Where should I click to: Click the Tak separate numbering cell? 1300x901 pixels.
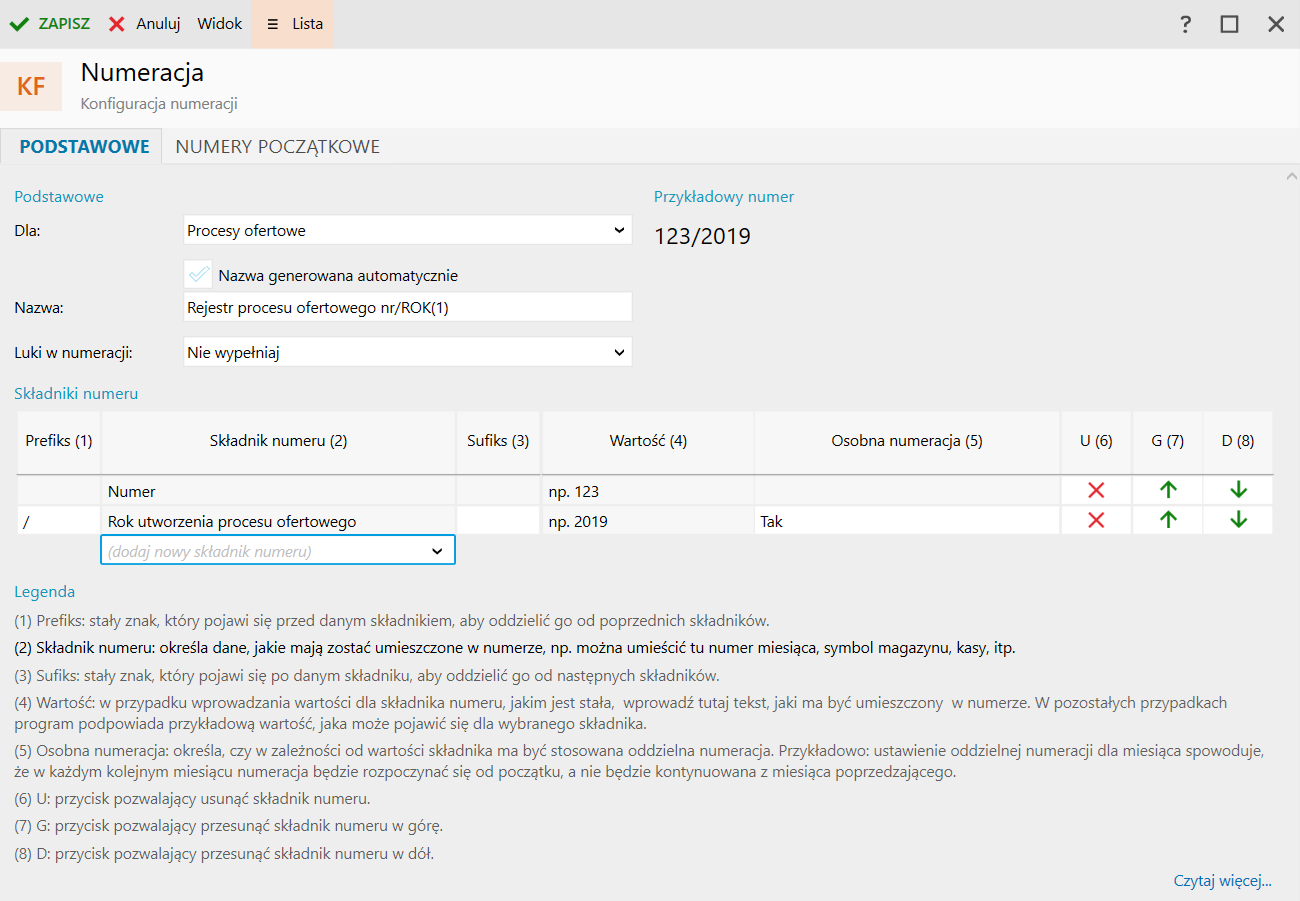tap(907, 521)
